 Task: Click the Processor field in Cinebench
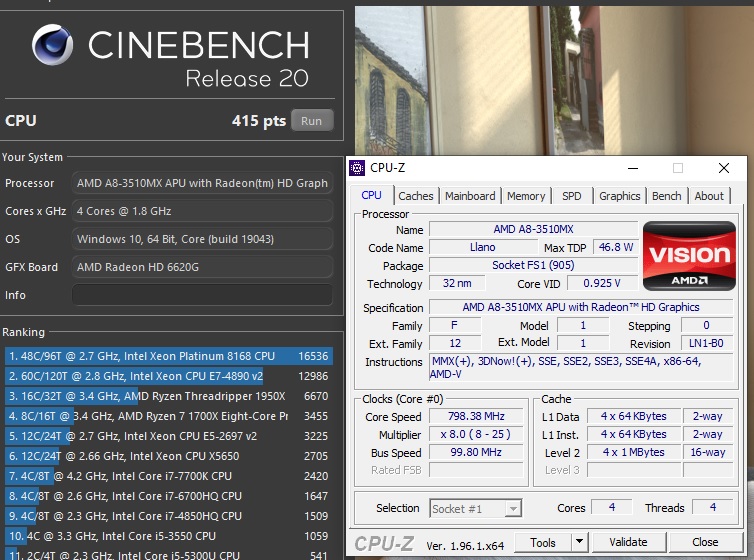pyautogui.click(x=202, y=183)
